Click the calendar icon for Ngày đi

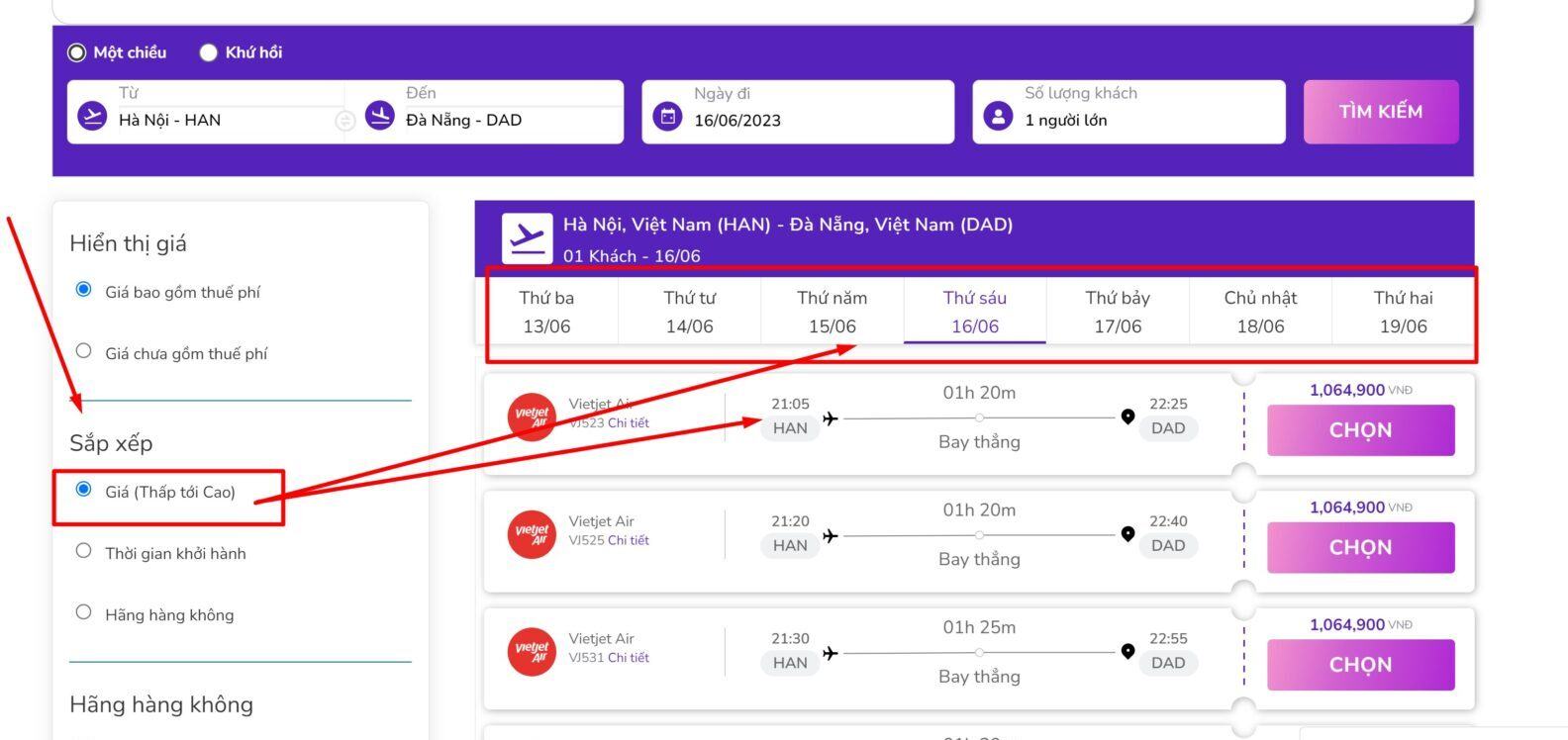pos(668,116)
